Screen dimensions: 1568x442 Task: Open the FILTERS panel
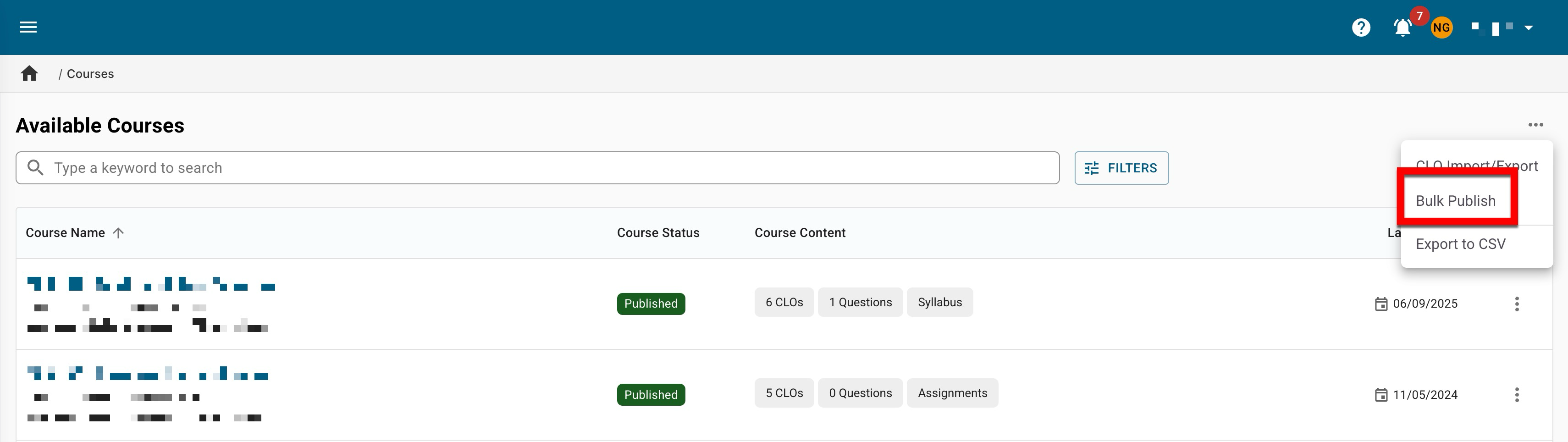[1121, 168]
